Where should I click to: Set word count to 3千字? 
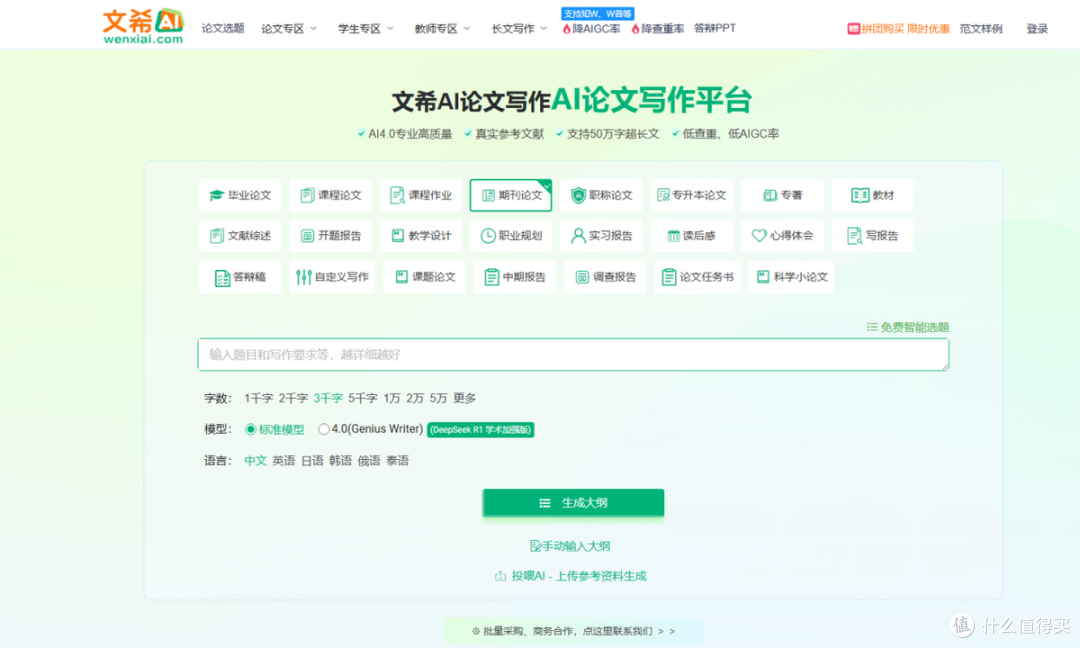pyautogui.click(x=328, y=398)
